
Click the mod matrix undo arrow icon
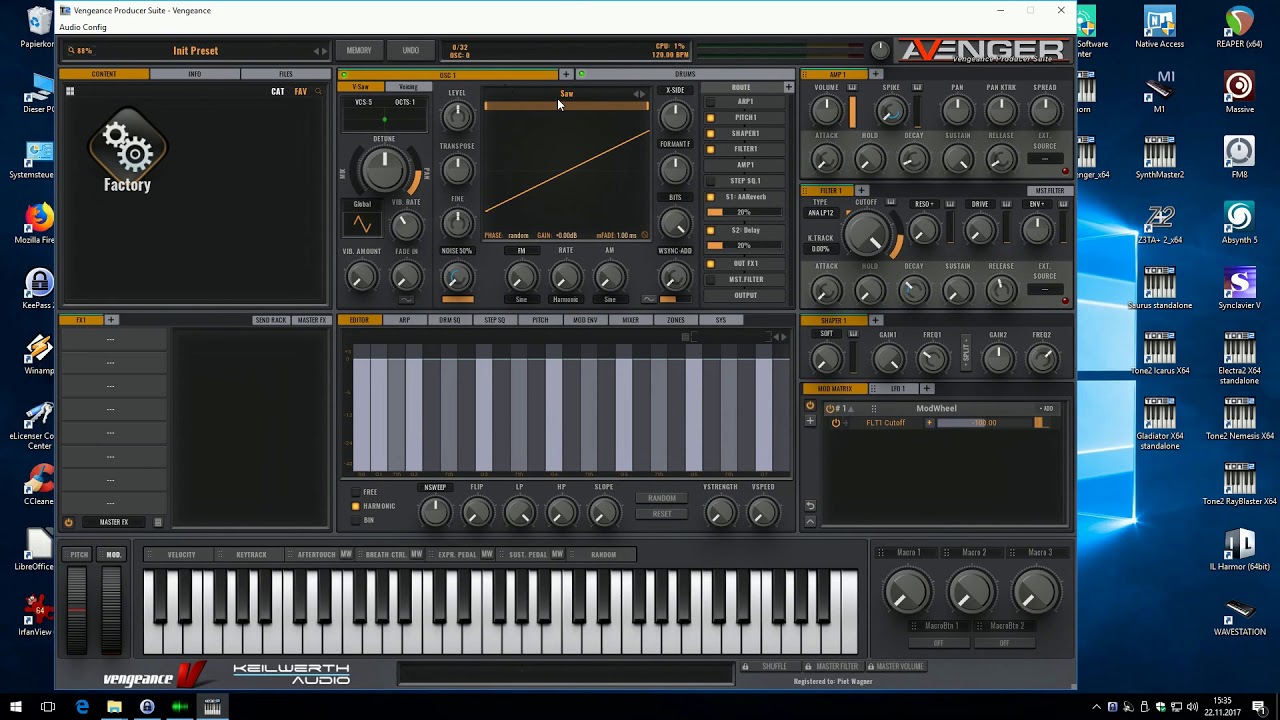(x=810, y=506)
